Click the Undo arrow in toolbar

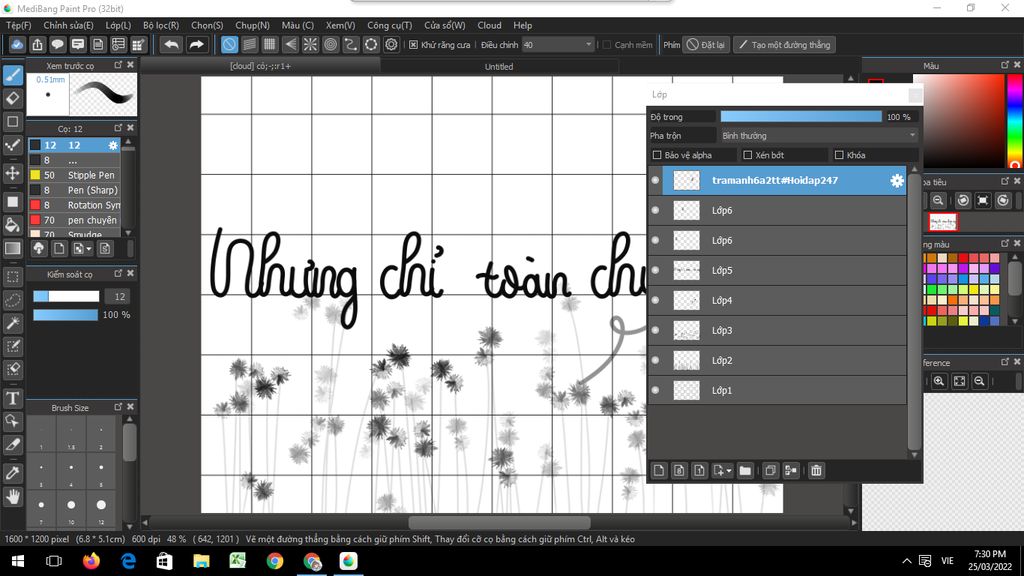pos(171,44)
